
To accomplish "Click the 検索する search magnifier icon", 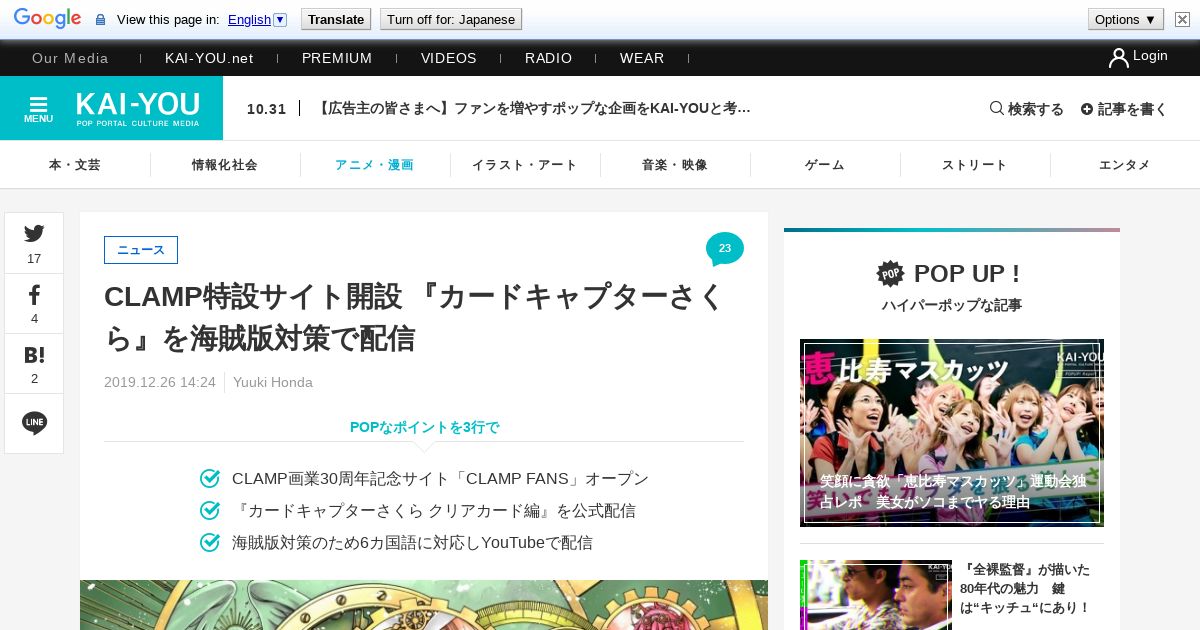I will tap(997, 108).
